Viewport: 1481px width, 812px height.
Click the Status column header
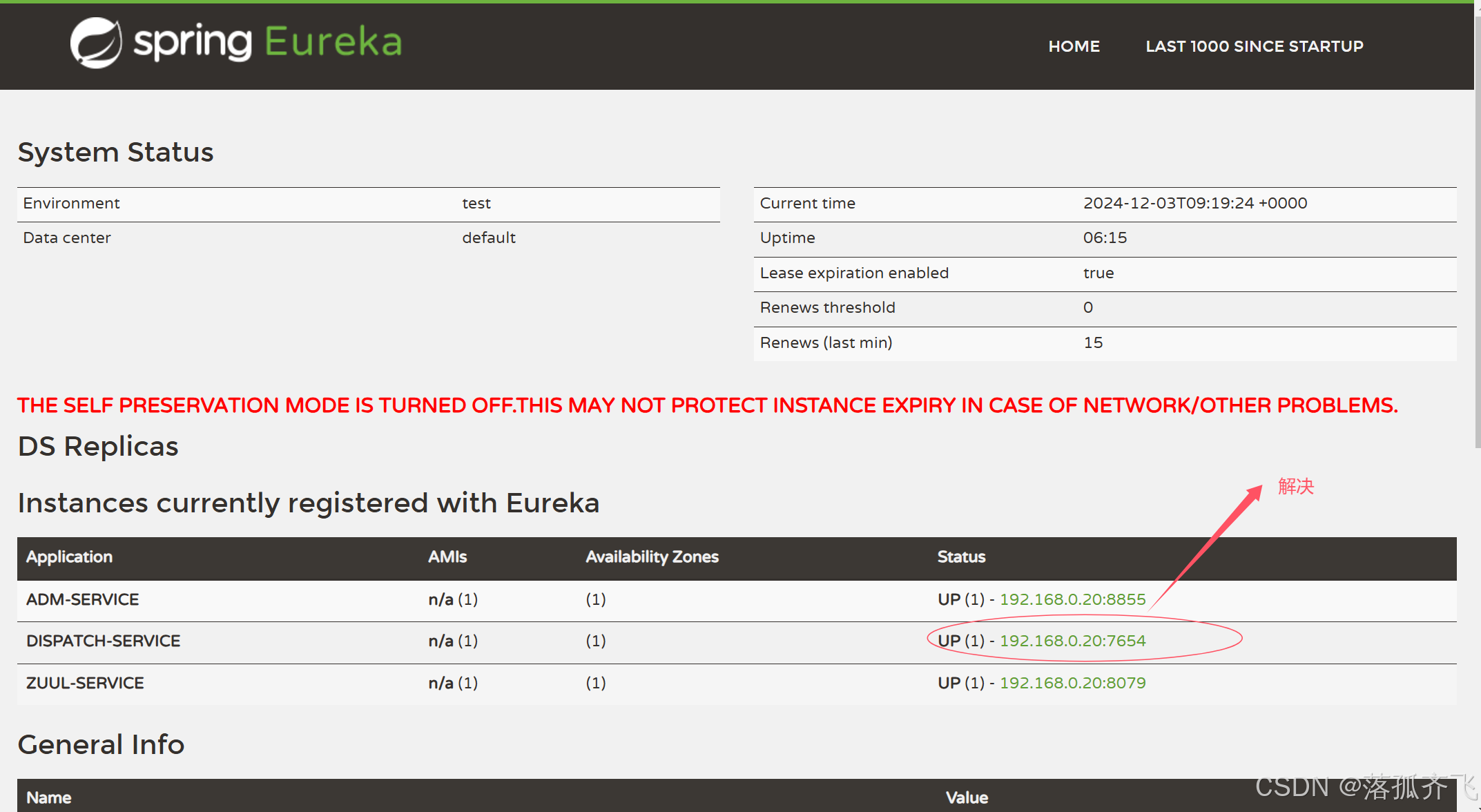(x=961, y=557)
